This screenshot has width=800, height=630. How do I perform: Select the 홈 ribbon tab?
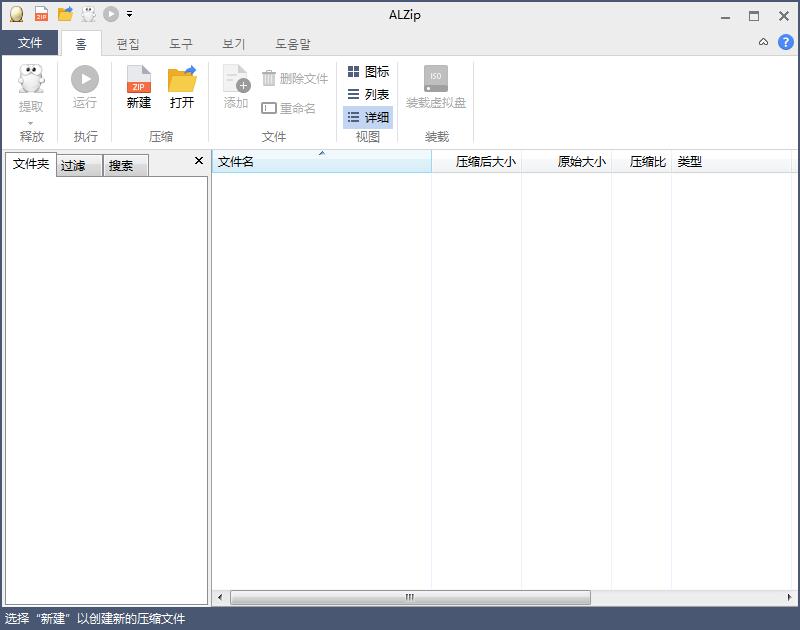pos(81,44)
